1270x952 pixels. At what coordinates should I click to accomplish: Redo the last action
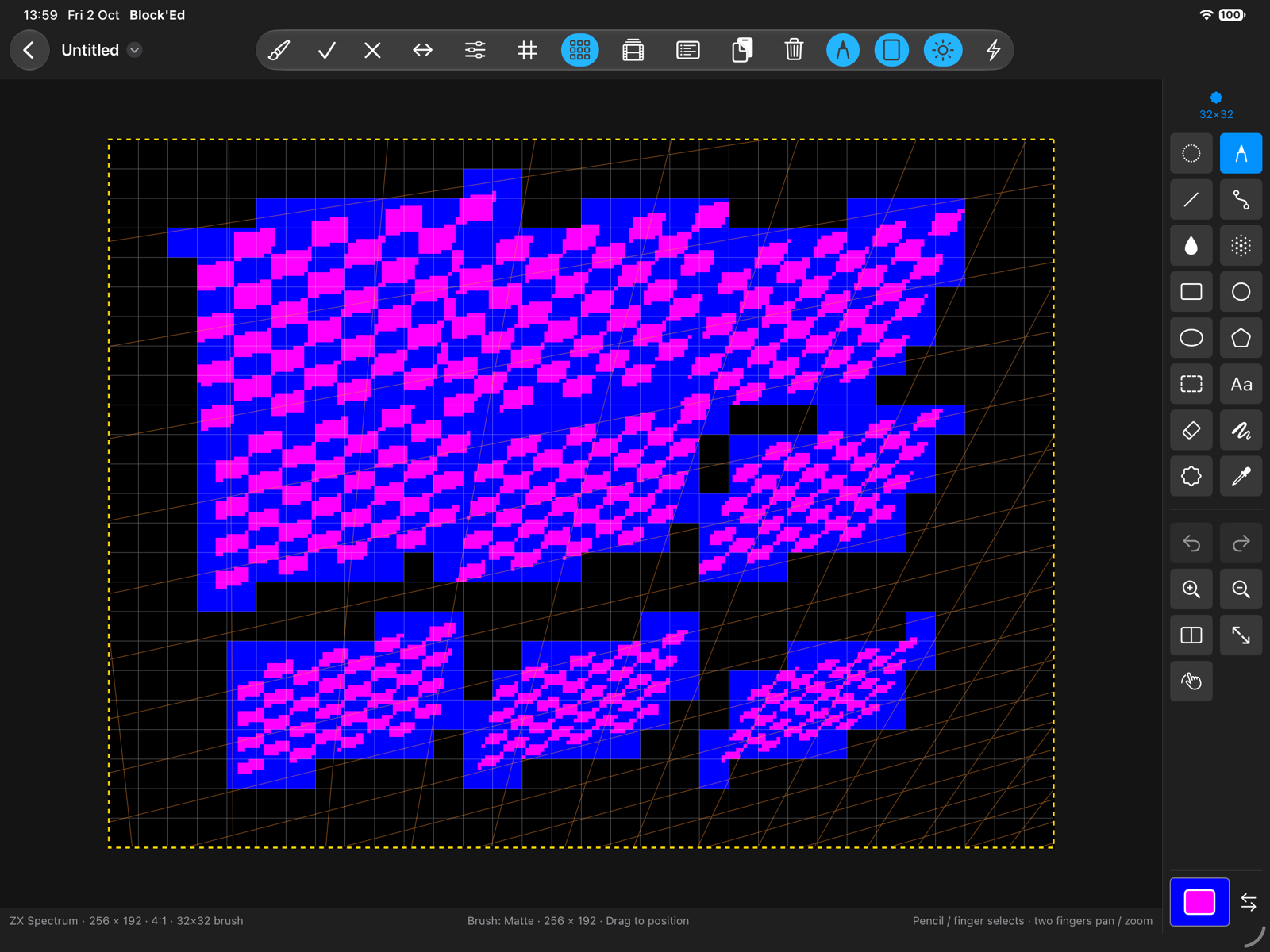tap(1241, 543)
